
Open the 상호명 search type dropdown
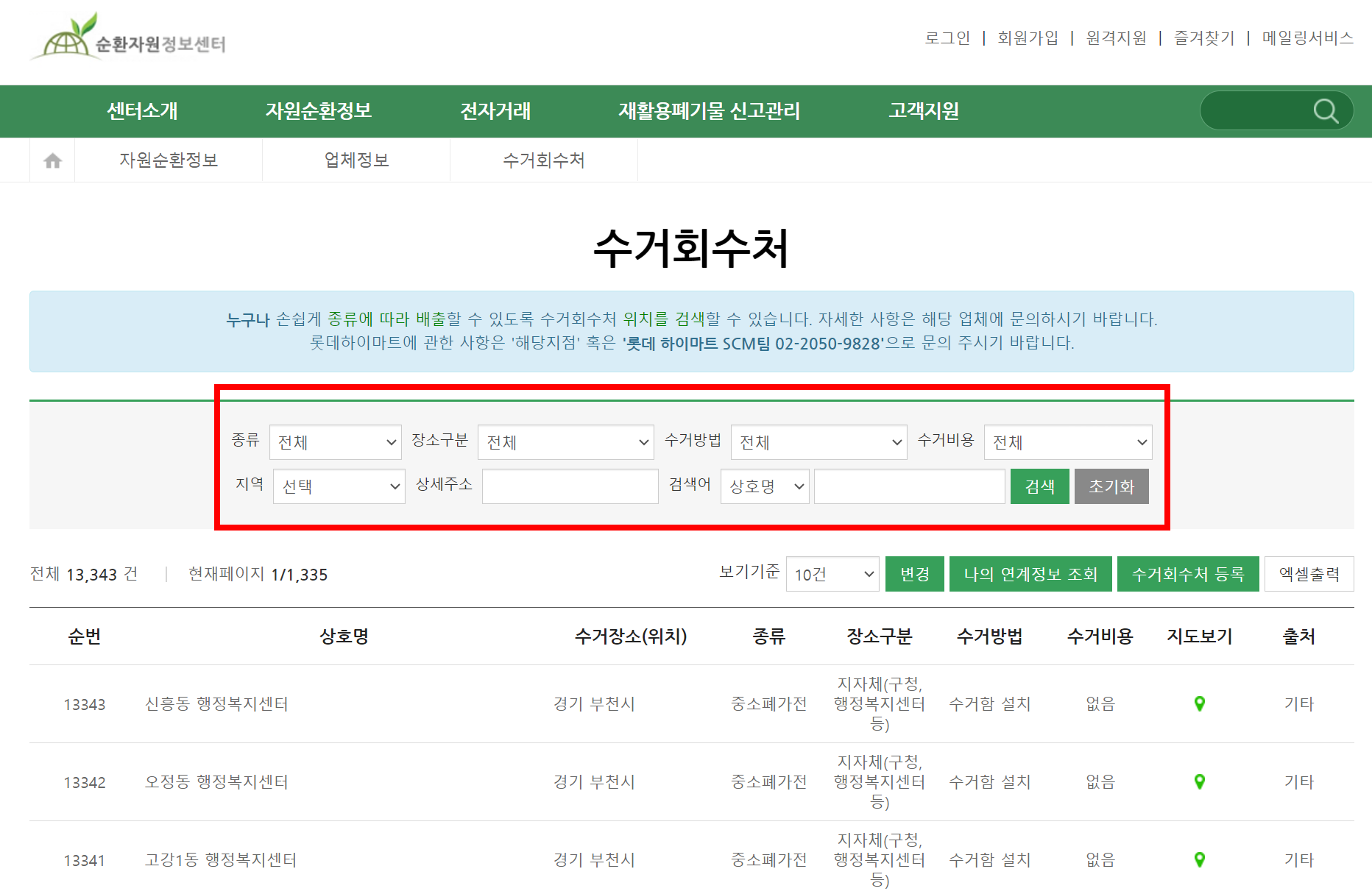point(764,486)
